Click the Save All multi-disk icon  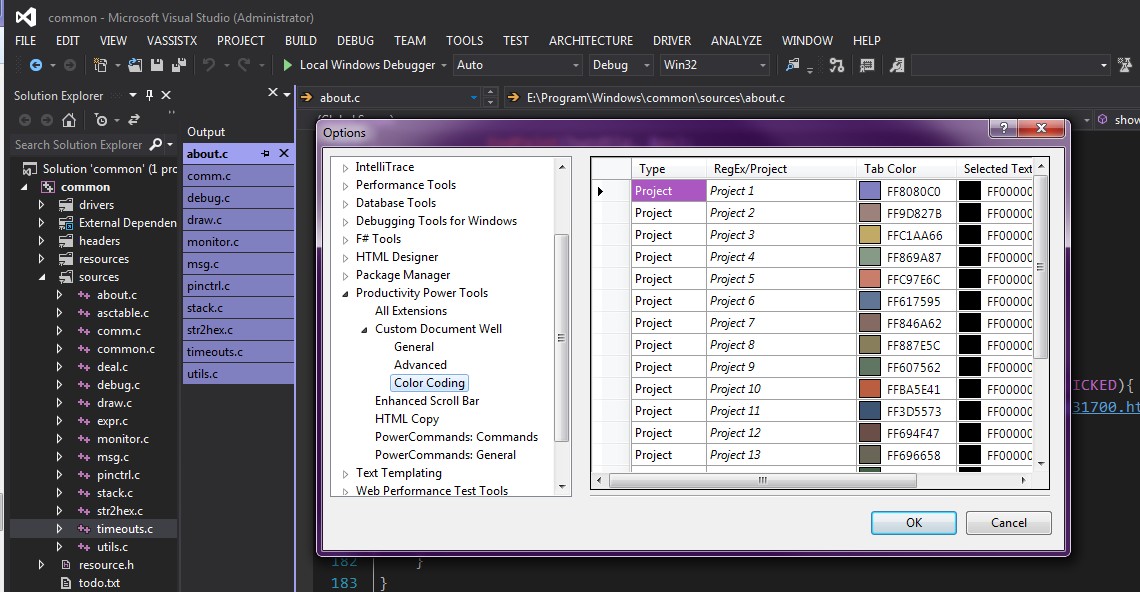point(178,65)
